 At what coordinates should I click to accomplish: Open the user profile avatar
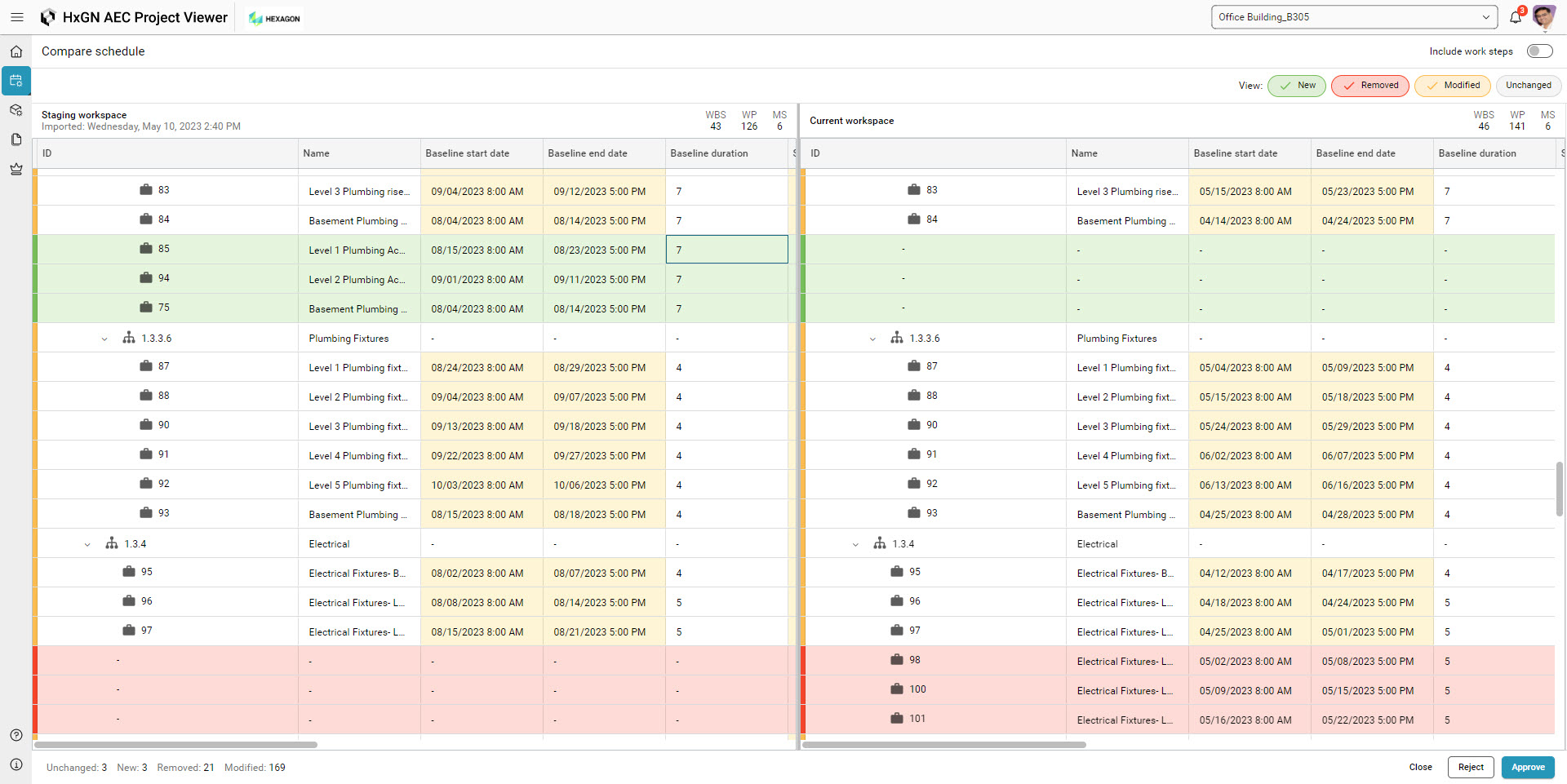(x=1543, y=17)
